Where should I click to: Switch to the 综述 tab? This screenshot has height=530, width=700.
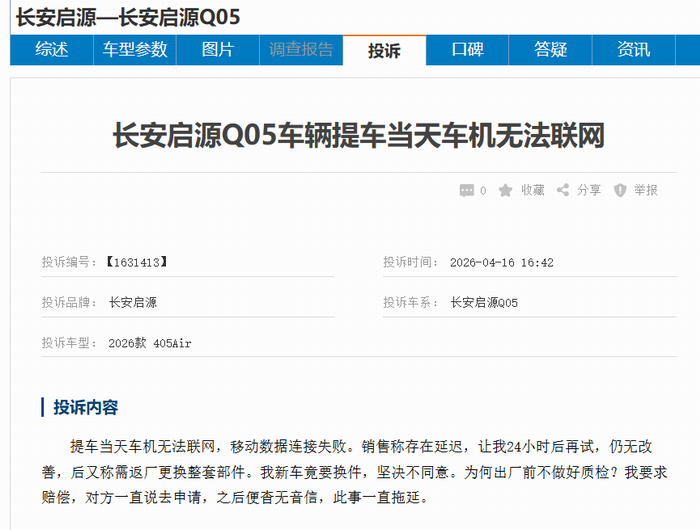pos(52,50)
